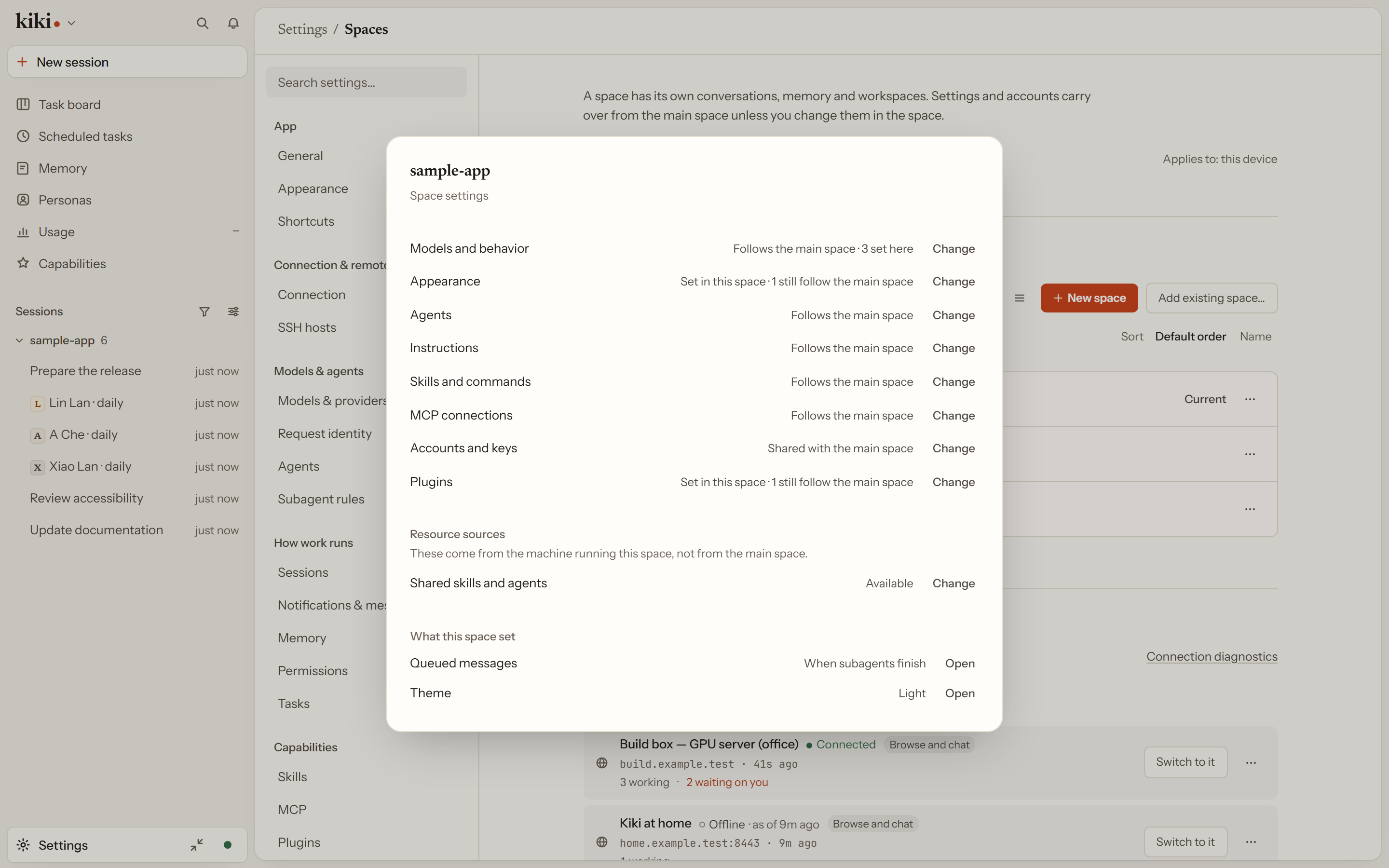The image size is (1389, 868).
Task: Open the Usage chart icon
Action: pos(23,232)
